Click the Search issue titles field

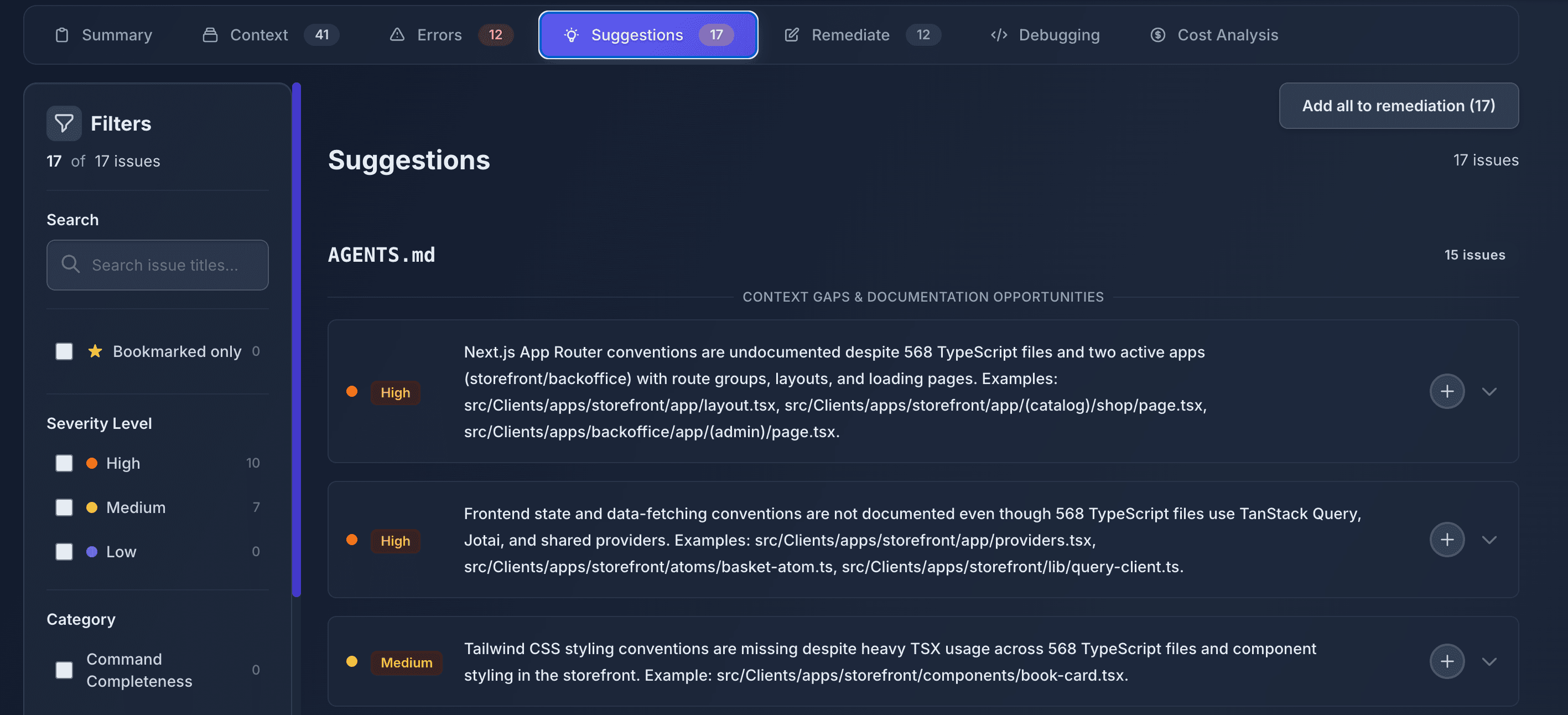point(157,265)
